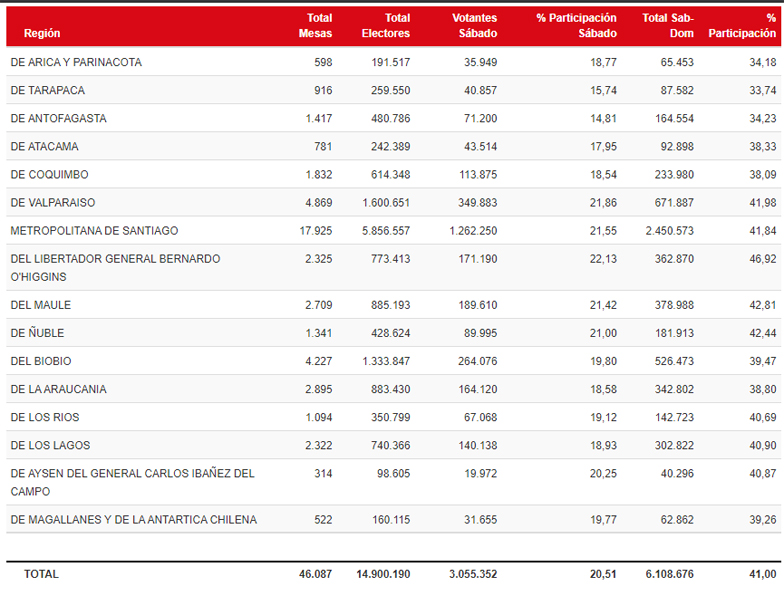The image size is (784, 596).
Task: Select the DE ARICA Y PARINACOTA row
Action: tap(76, 62)
